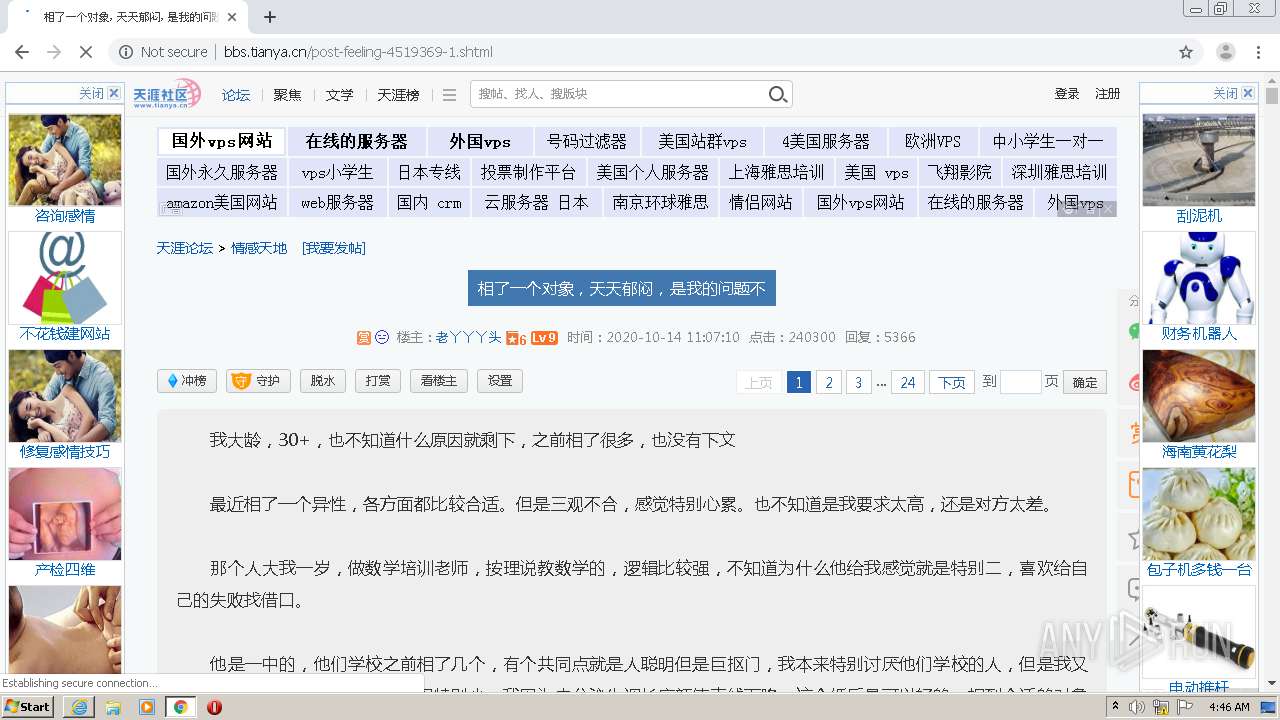Click the 设置 button
Image resolution: width=1280 pixels, height=720 pixels.
pos(500,381)
